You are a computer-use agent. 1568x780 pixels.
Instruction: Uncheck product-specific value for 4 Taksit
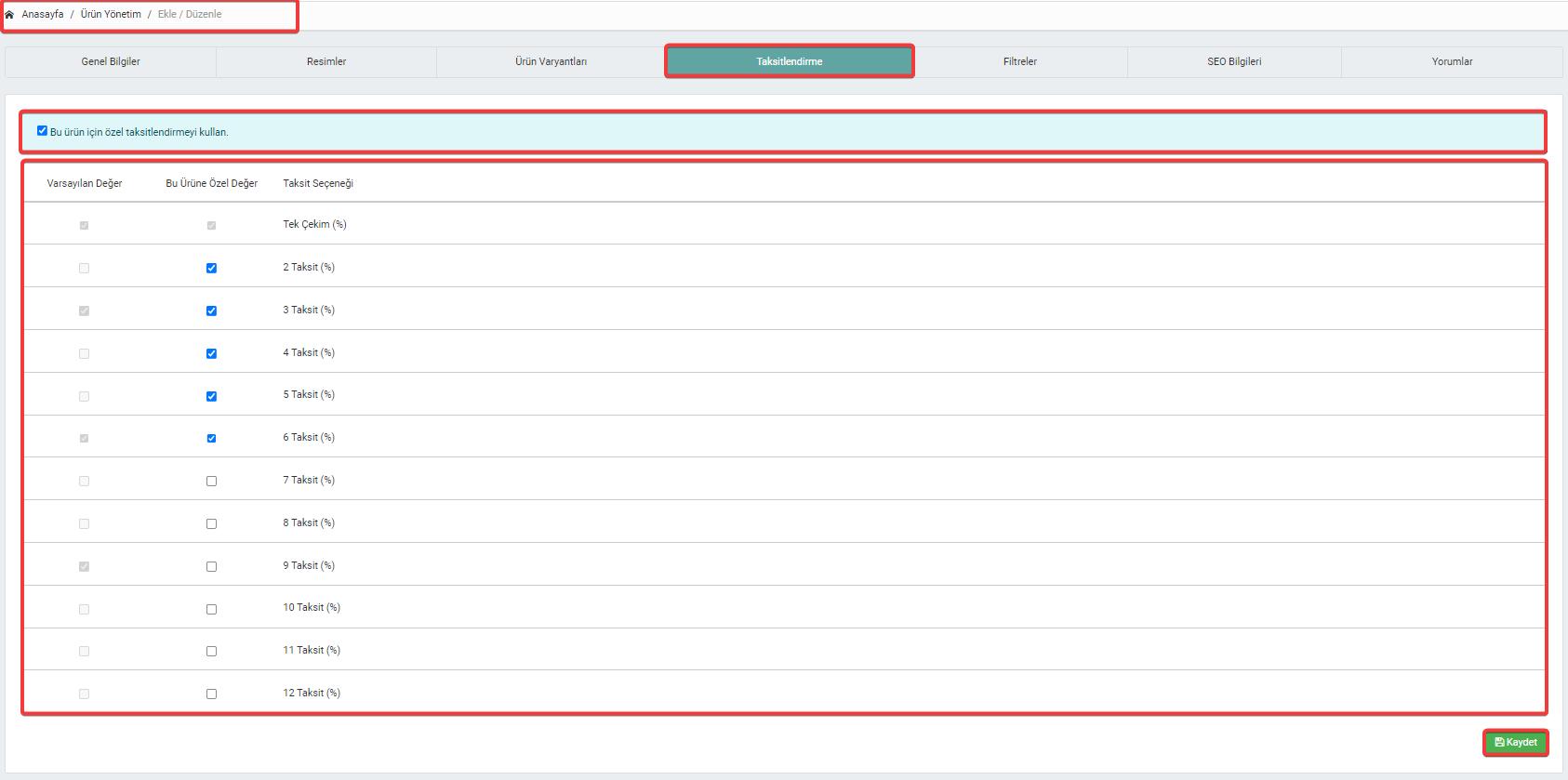211,353
